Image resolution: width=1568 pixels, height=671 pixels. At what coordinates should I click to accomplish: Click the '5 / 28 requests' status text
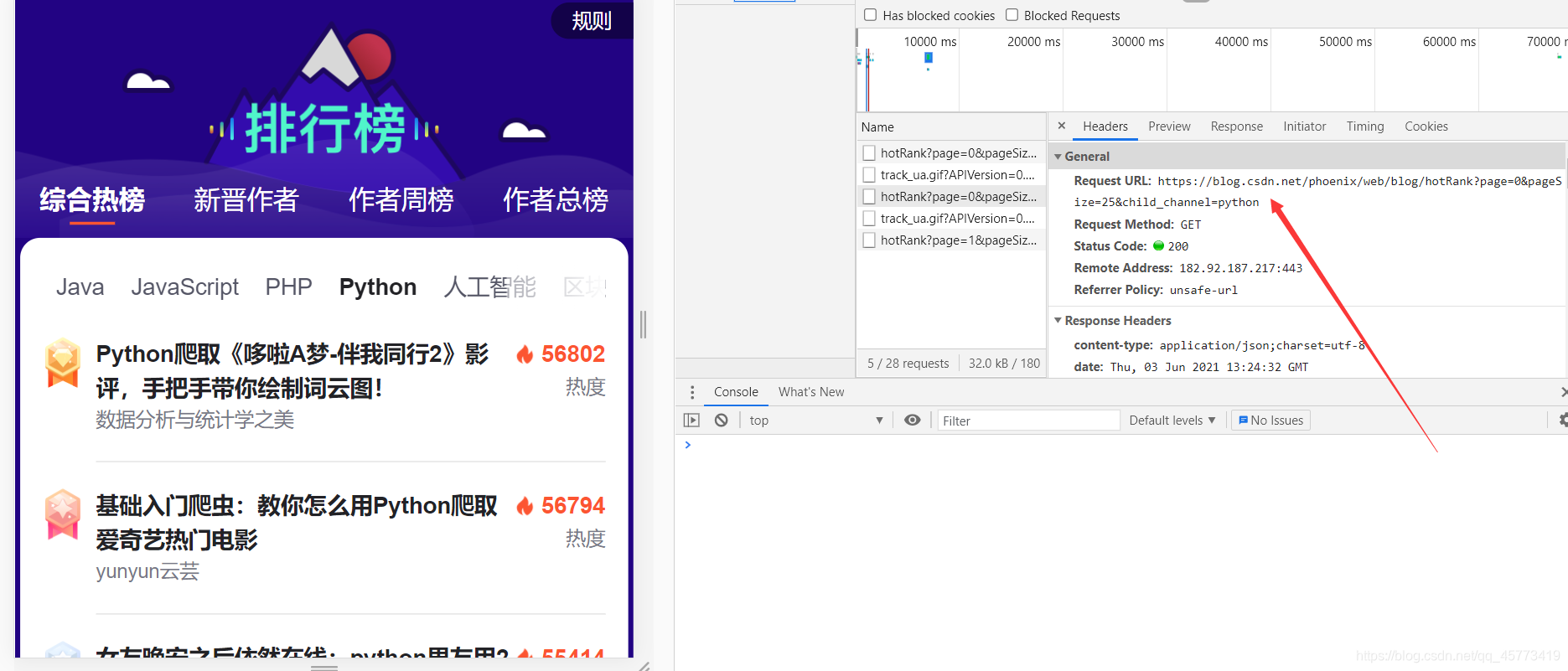(908, 364)
